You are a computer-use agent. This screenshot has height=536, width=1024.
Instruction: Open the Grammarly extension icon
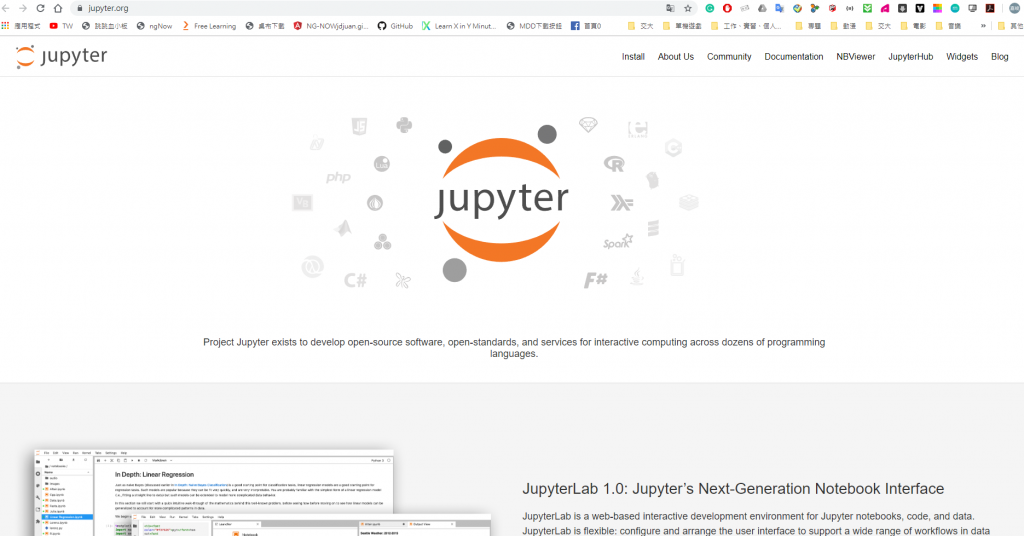tap(710, 8)
